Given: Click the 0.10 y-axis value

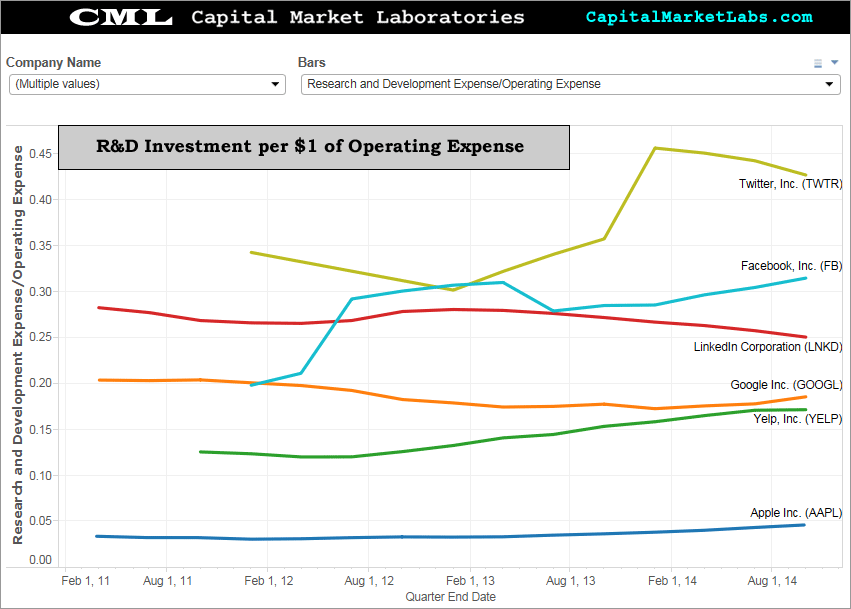Looking at the screenshot, I should [x=40, y=476].
